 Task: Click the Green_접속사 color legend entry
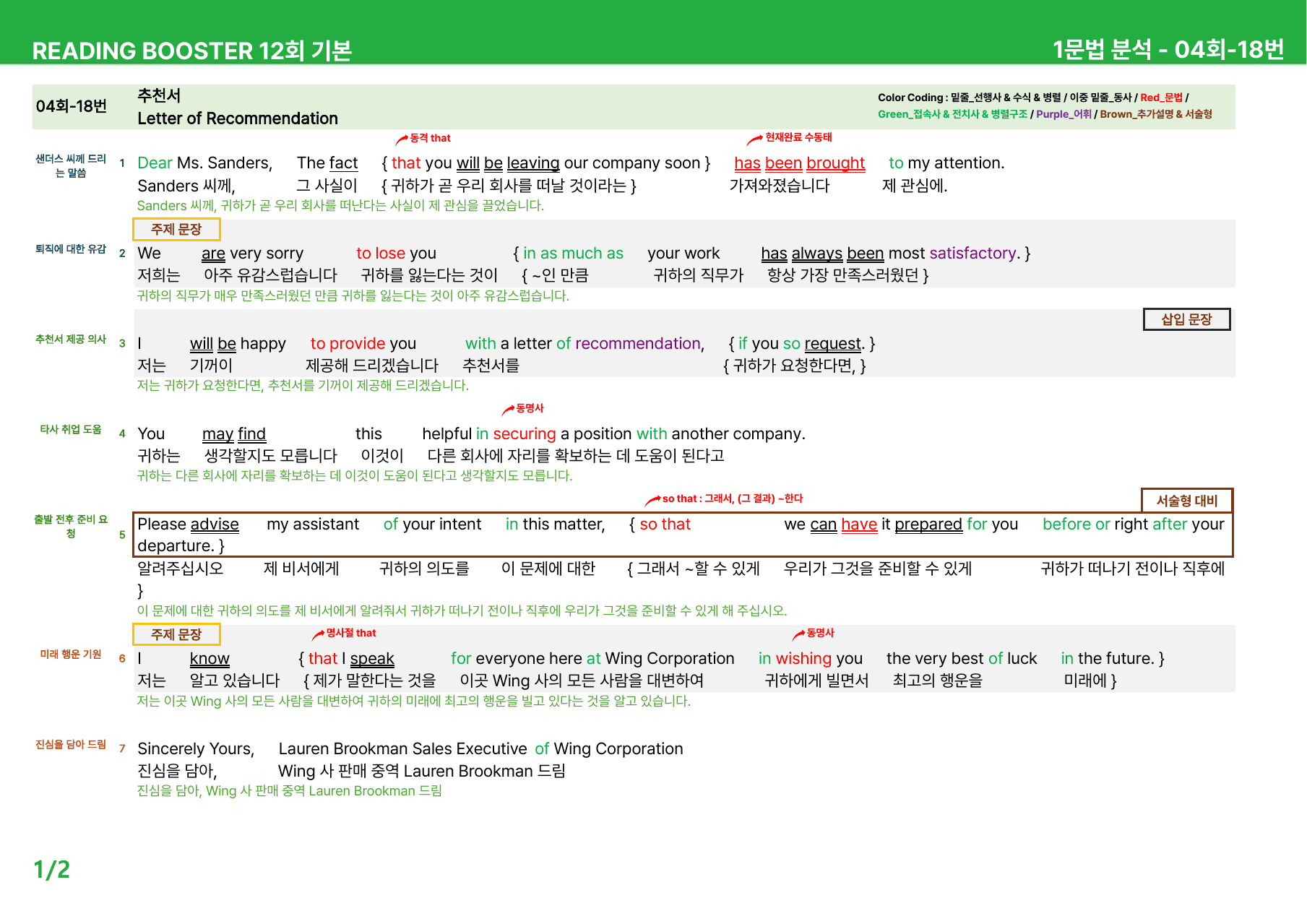[952, 114]
